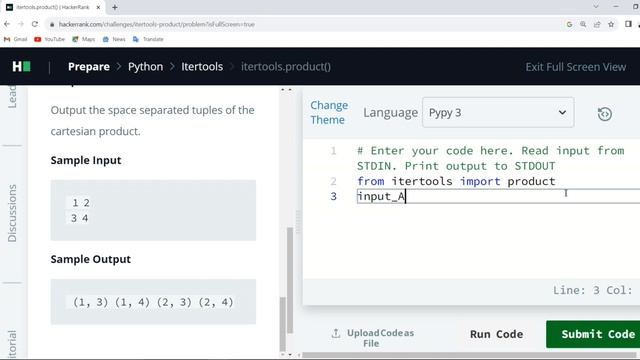The height and width of the screenshot is (360, 640).
Task: Reload the page with refresh icon
Action: [x=35, y=24]
